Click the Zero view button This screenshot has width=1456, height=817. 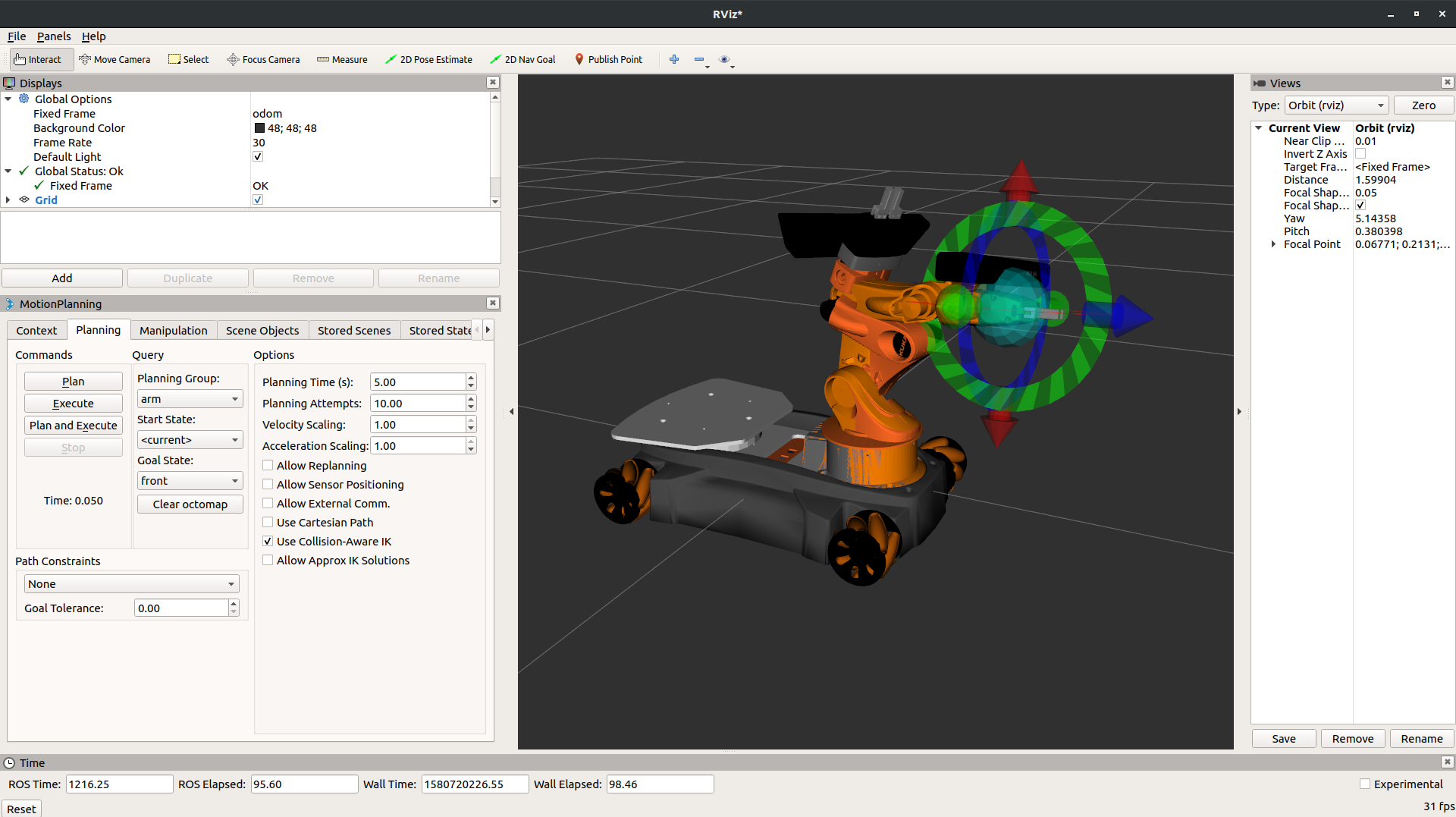1423,105
